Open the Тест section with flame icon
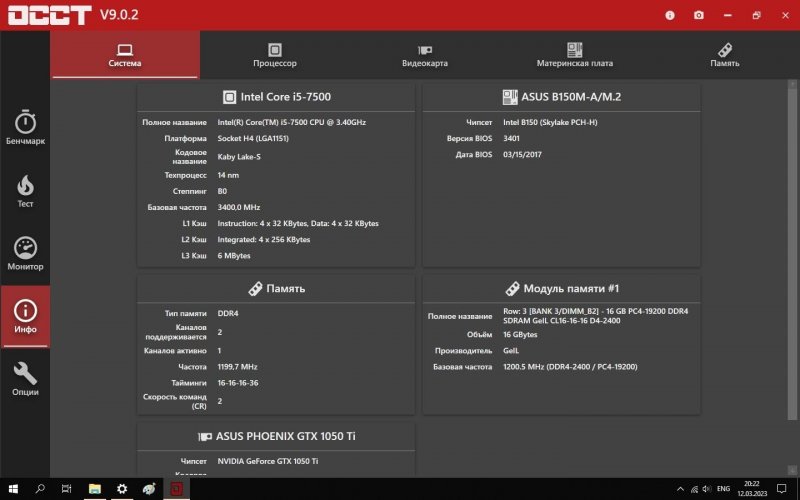Screen dimensions: 800x500 click(x=25, y=191)
